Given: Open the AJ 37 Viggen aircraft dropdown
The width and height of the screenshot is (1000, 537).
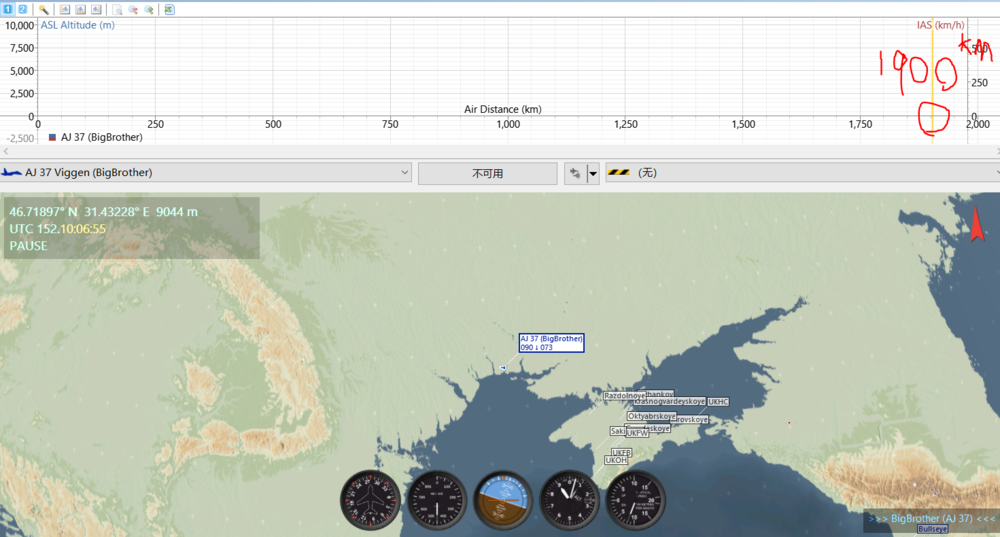Looking at the screenshot, I should (x=206, y=173).
